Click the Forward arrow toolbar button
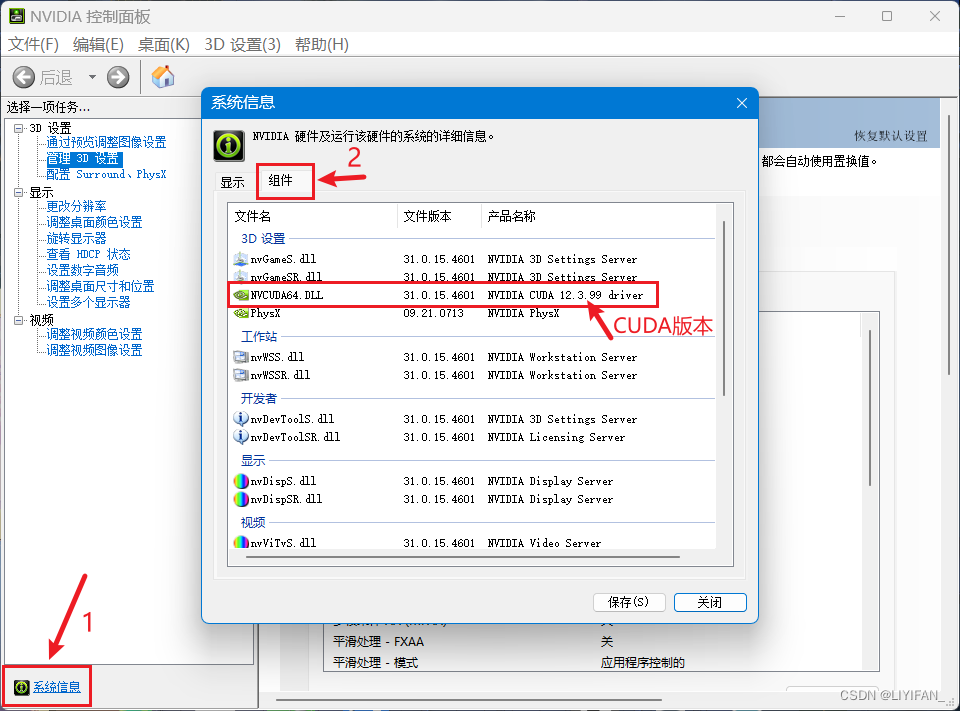Screen dimensions: 960x711 118,77
